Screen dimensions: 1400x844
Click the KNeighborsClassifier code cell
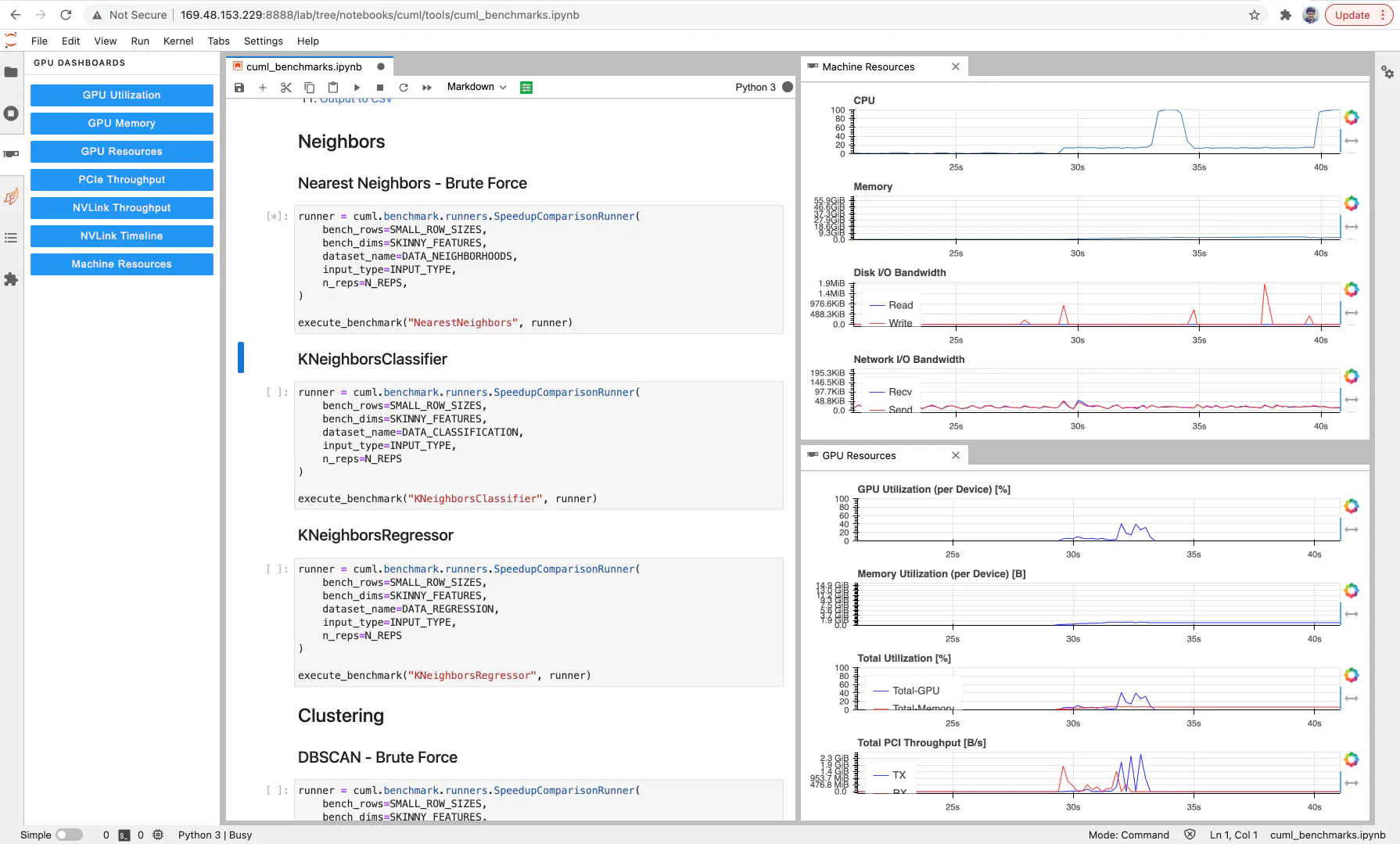[x=539, y=445]
